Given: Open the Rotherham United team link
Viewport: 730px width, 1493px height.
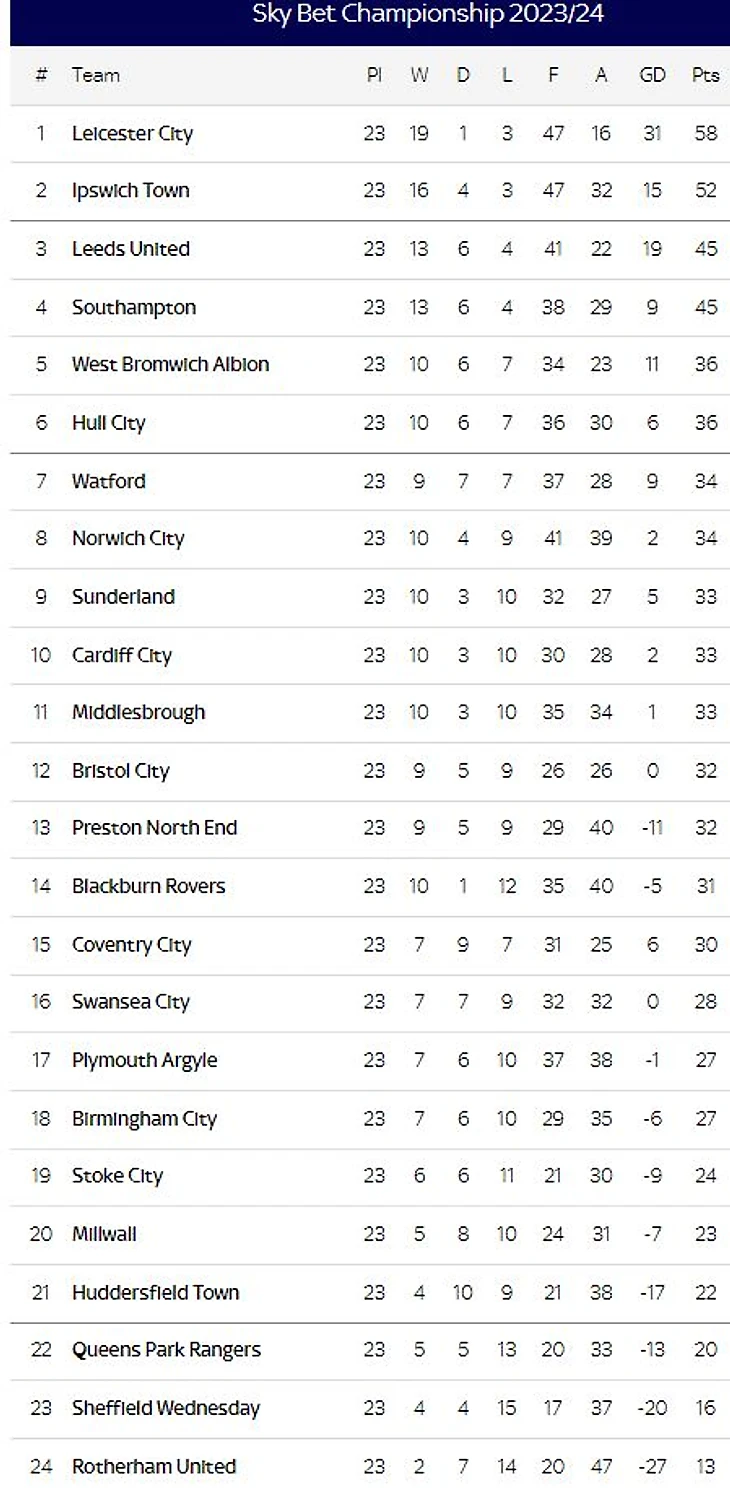Looking at the screenshot, I should [154, 1466].
